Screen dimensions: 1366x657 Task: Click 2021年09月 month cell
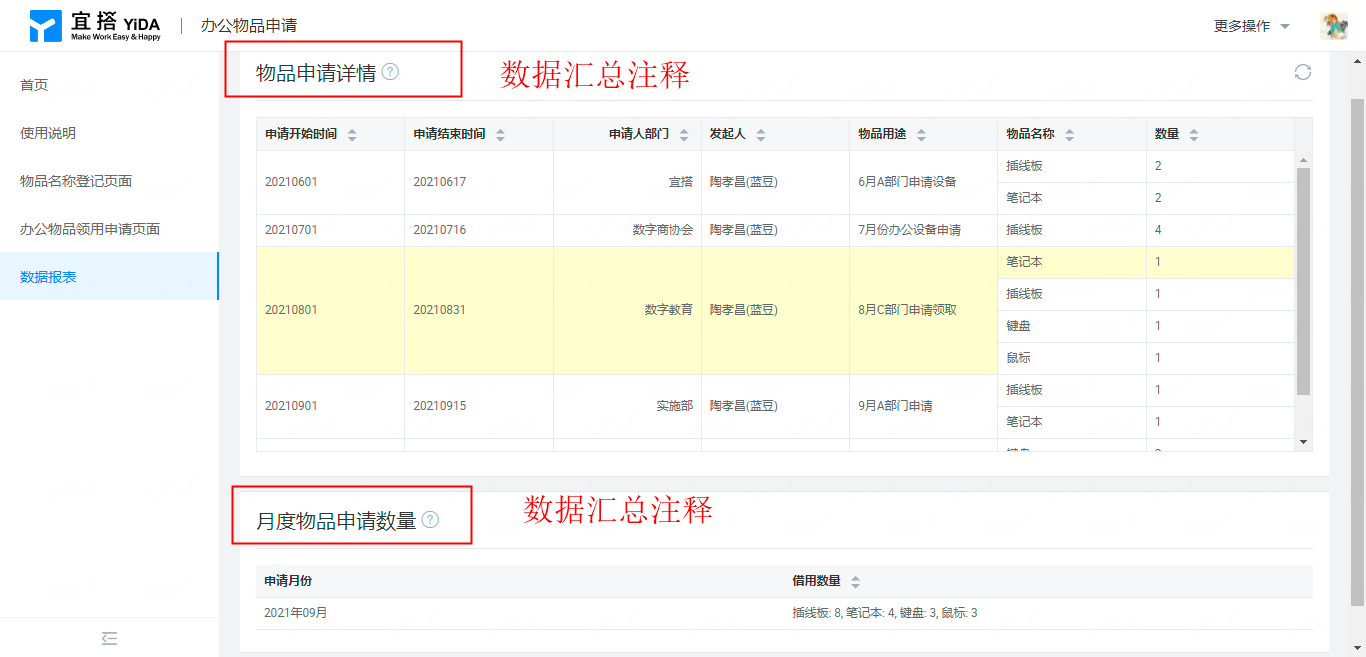[520, 613]
